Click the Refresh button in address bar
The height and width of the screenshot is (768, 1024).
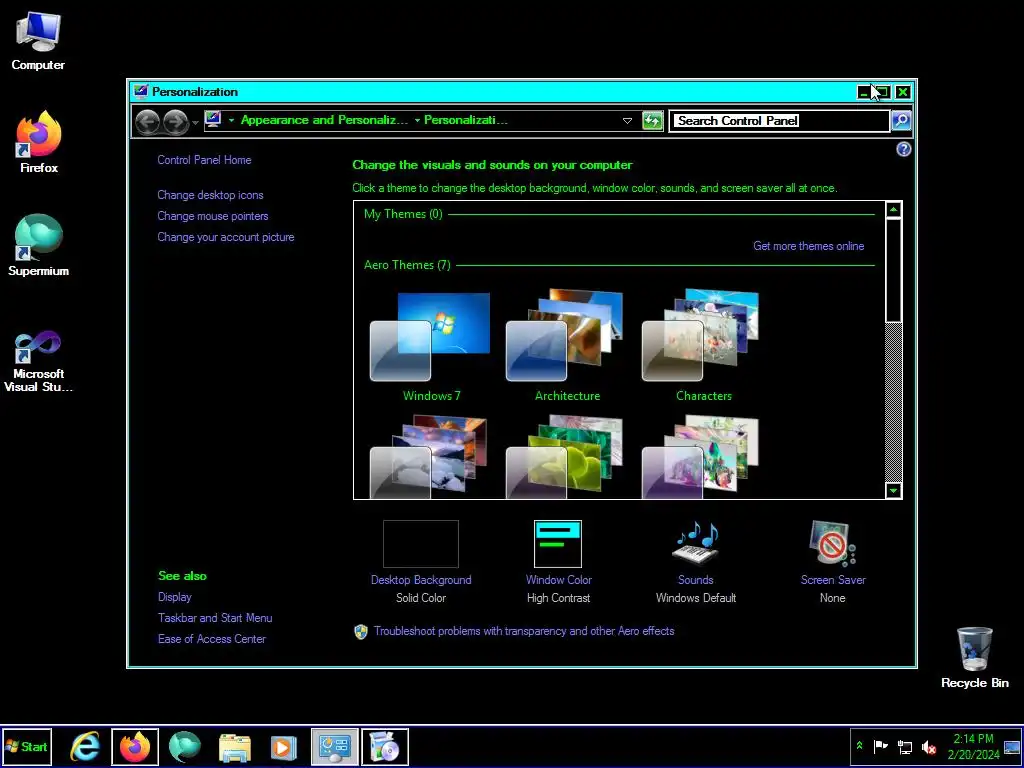(652, 120)
